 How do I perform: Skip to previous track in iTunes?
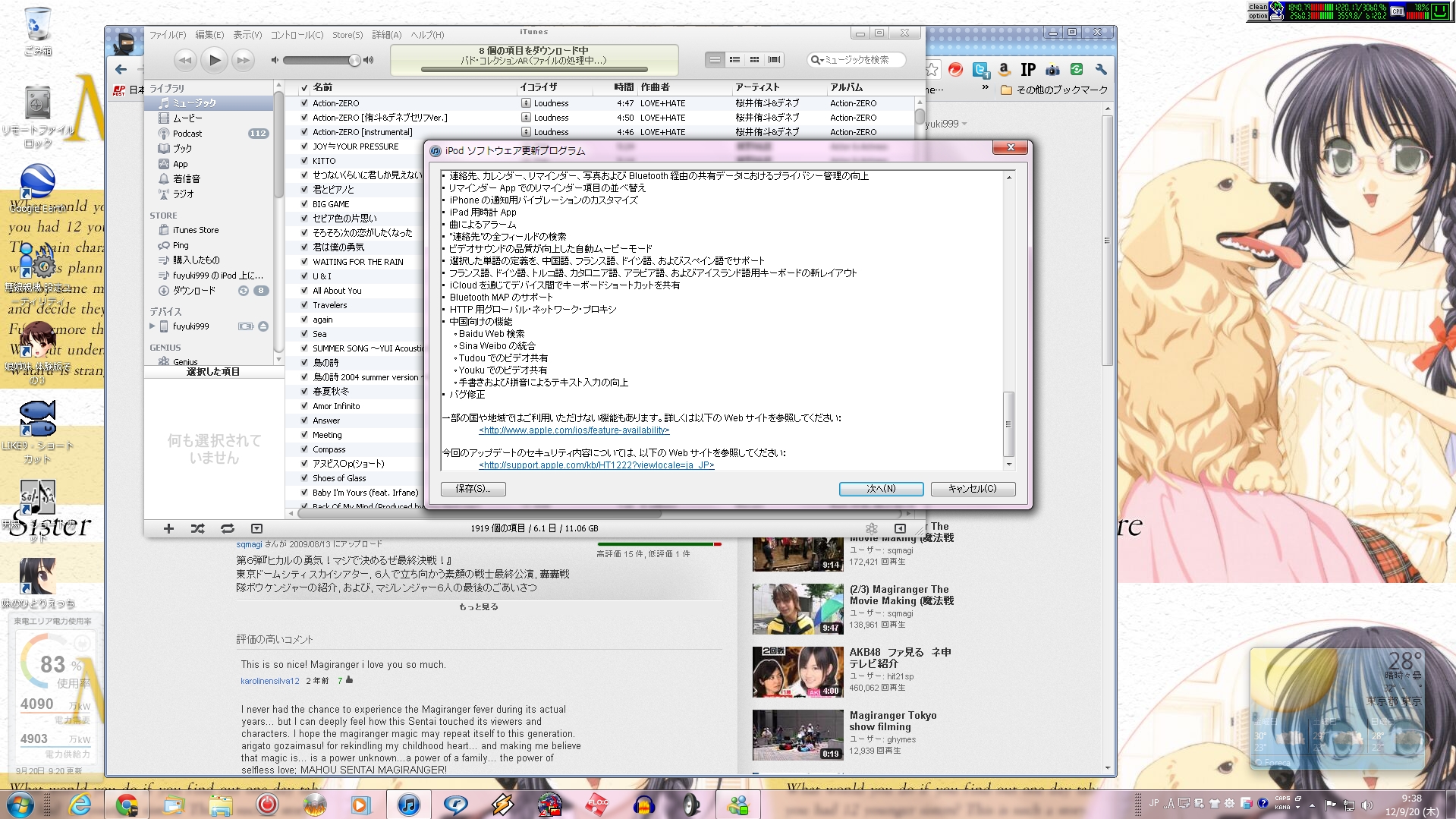pyautogui.click(x=184, y=59)
